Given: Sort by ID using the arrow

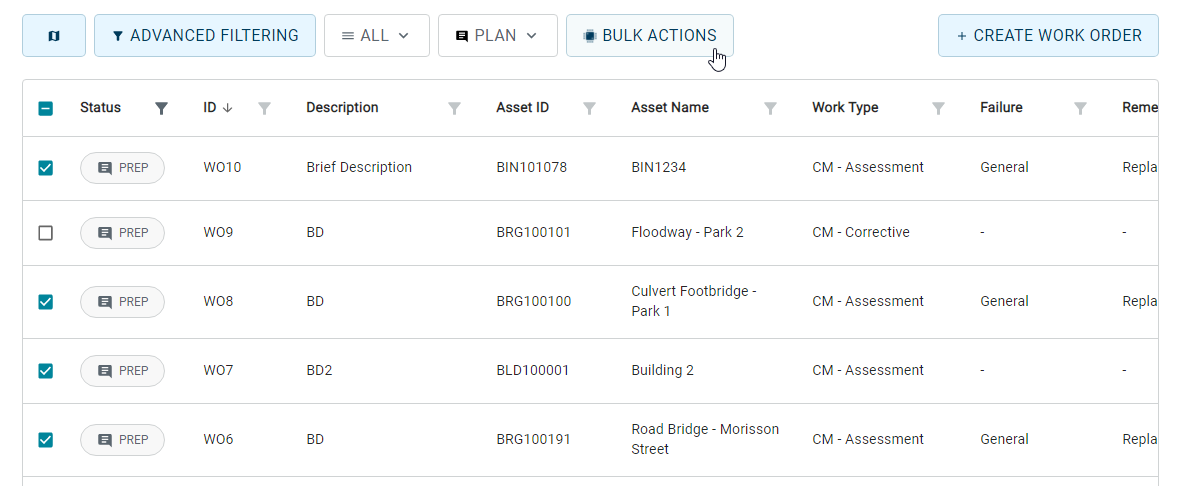Looking at the screenshot, I should 228,108.
